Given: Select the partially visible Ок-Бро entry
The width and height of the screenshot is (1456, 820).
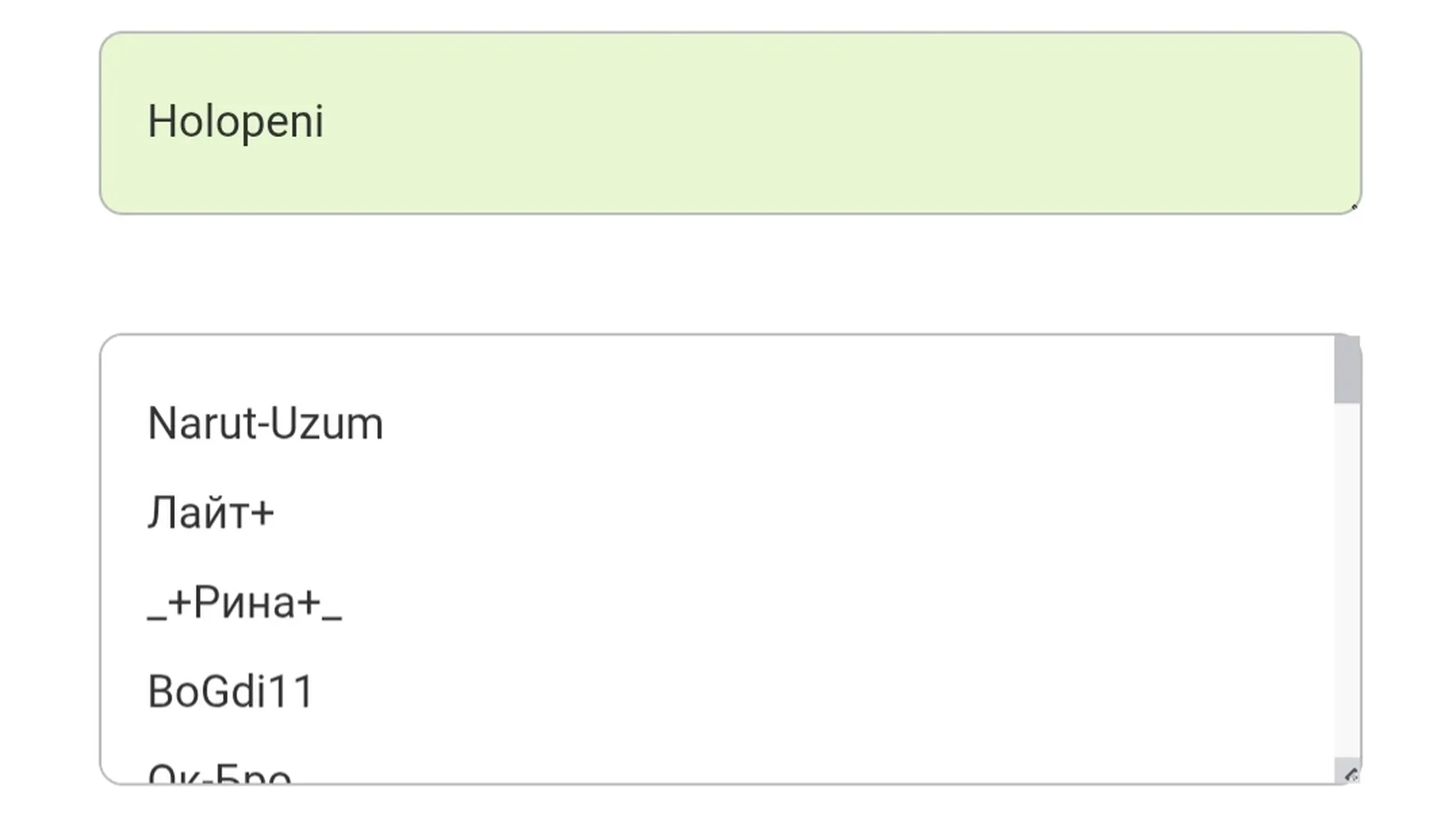Looking at the screenshot, I should (220, 773).
